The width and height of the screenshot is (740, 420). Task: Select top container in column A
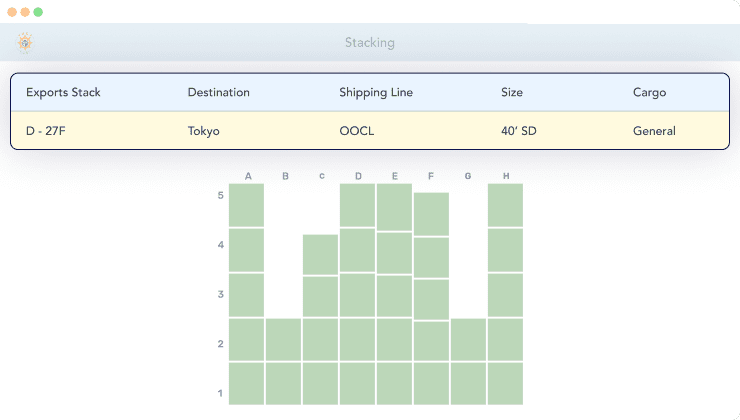(247, 205)
